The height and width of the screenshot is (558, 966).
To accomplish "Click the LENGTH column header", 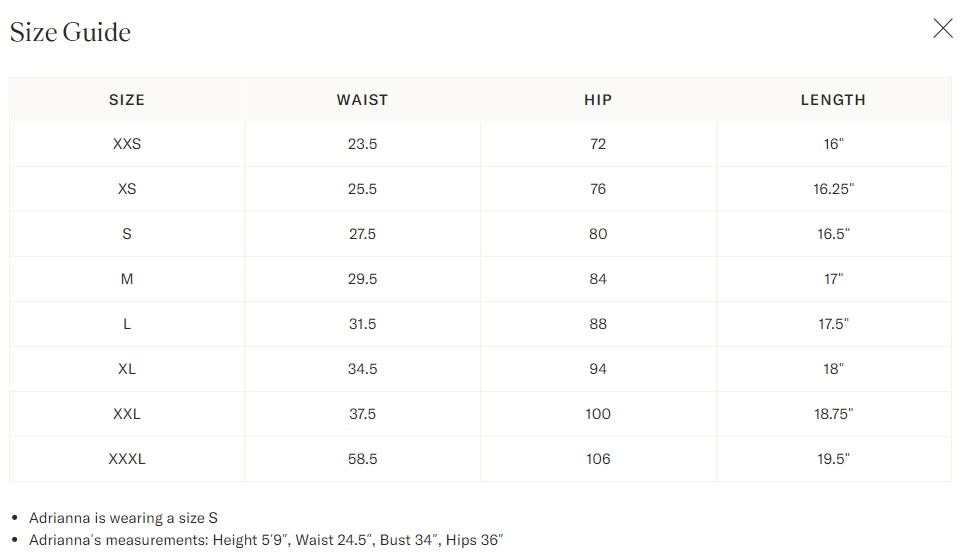I will [x=833, y=100].
